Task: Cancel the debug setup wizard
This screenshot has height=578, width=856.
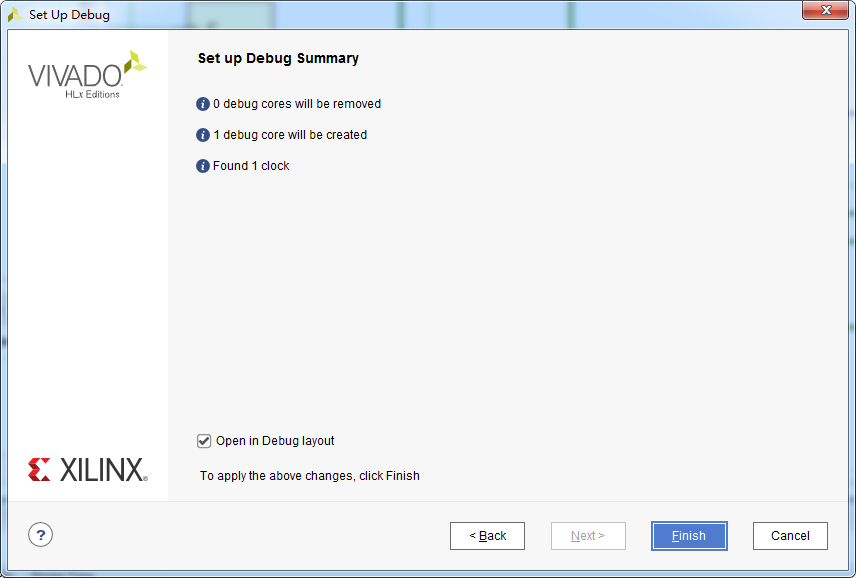Action: point(790,536)
